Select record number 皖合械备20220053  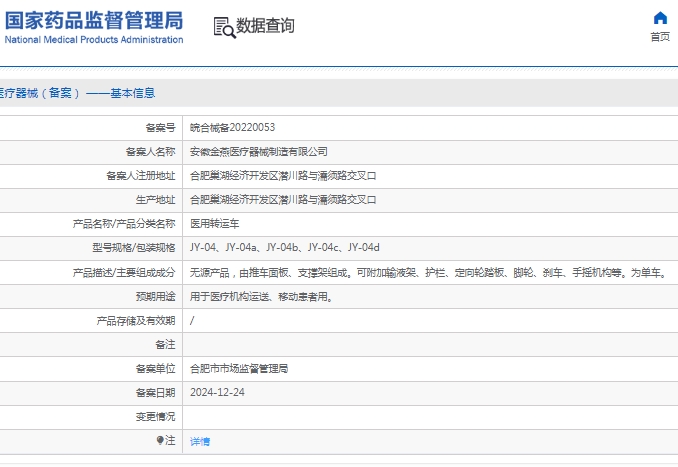click(x=232, y=128)
